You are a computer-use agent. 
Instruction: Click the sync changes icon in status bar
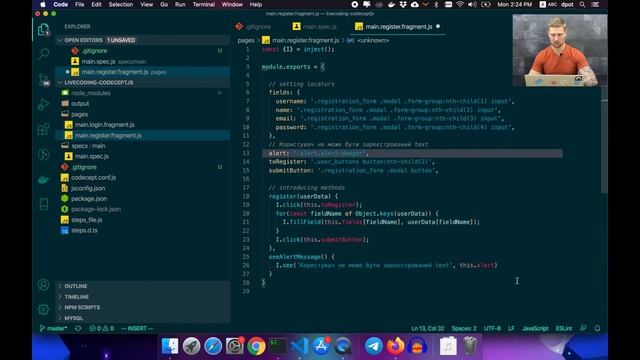[78, 328]
